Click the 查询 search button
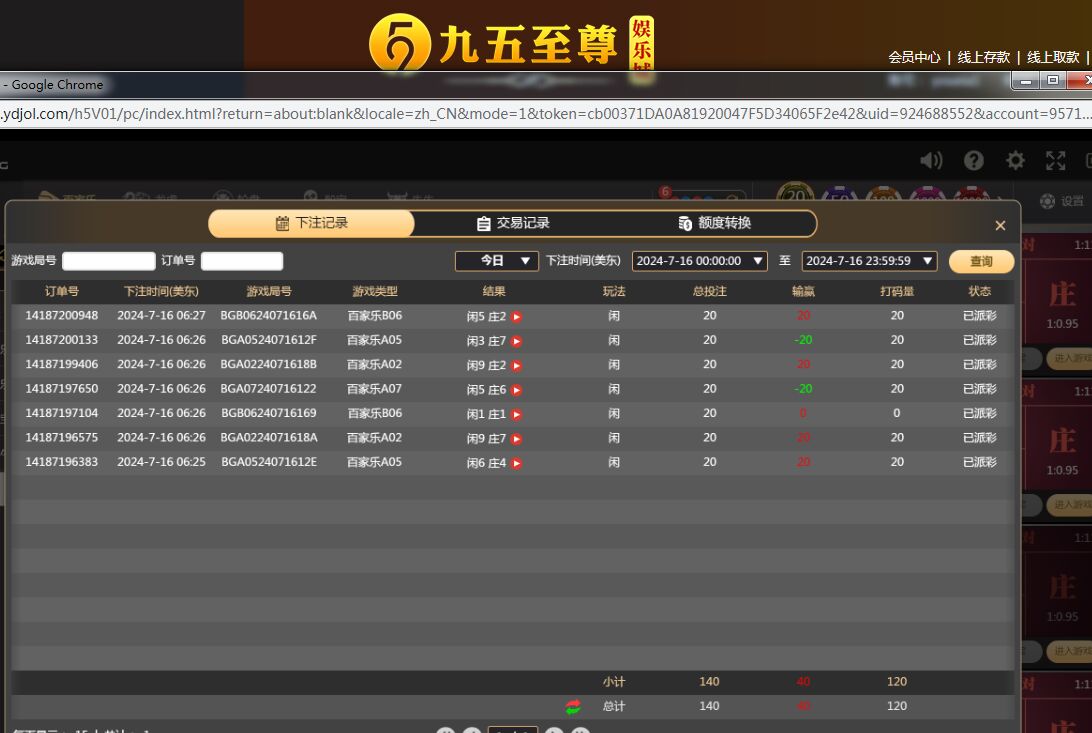Screen dimensions: 1092x733 [x=981, y=261]
